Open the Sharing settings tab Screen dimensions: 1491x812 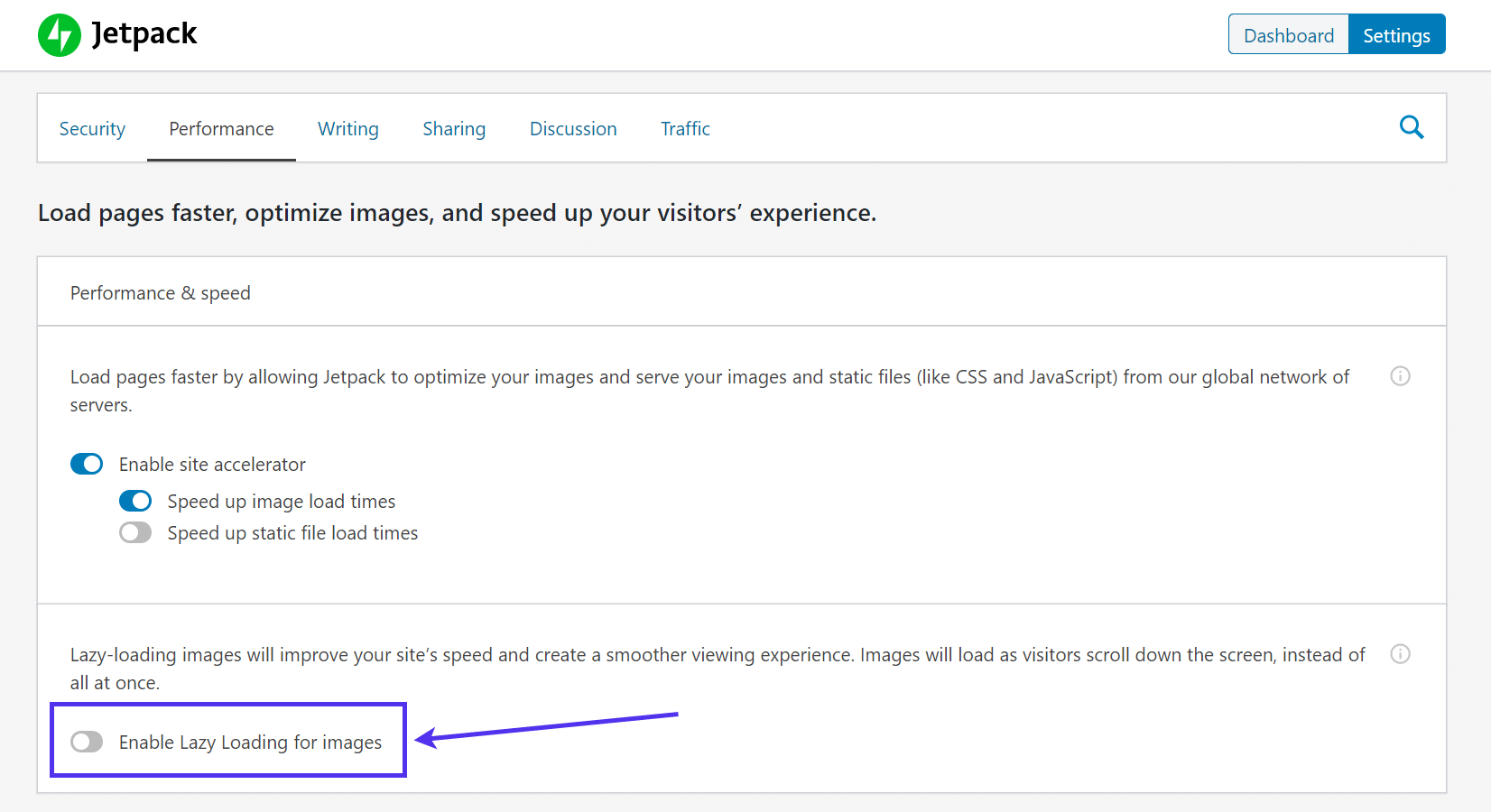click(454, 129)
